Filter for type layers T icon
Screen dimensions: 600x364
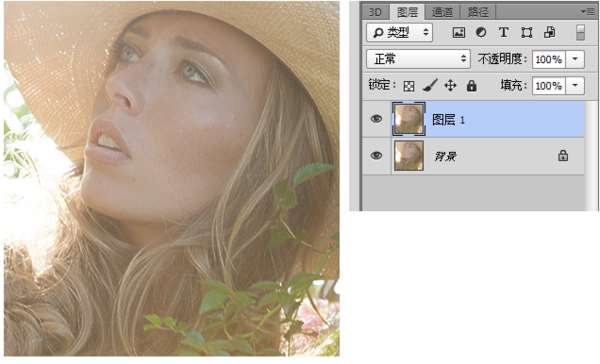[504, 33]
